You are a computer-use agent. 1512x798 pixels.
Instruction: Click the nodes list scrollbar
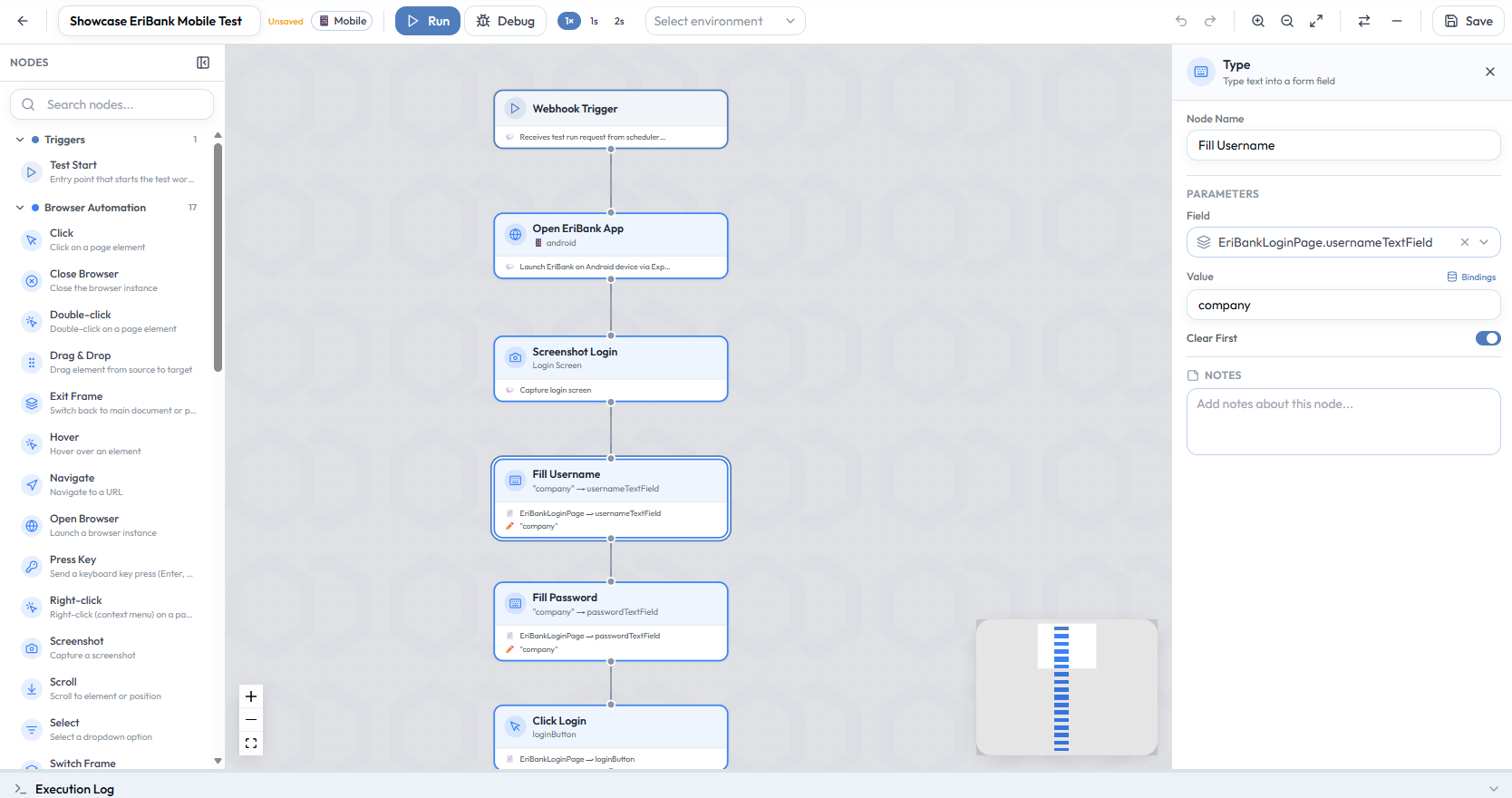click(218, 258)
